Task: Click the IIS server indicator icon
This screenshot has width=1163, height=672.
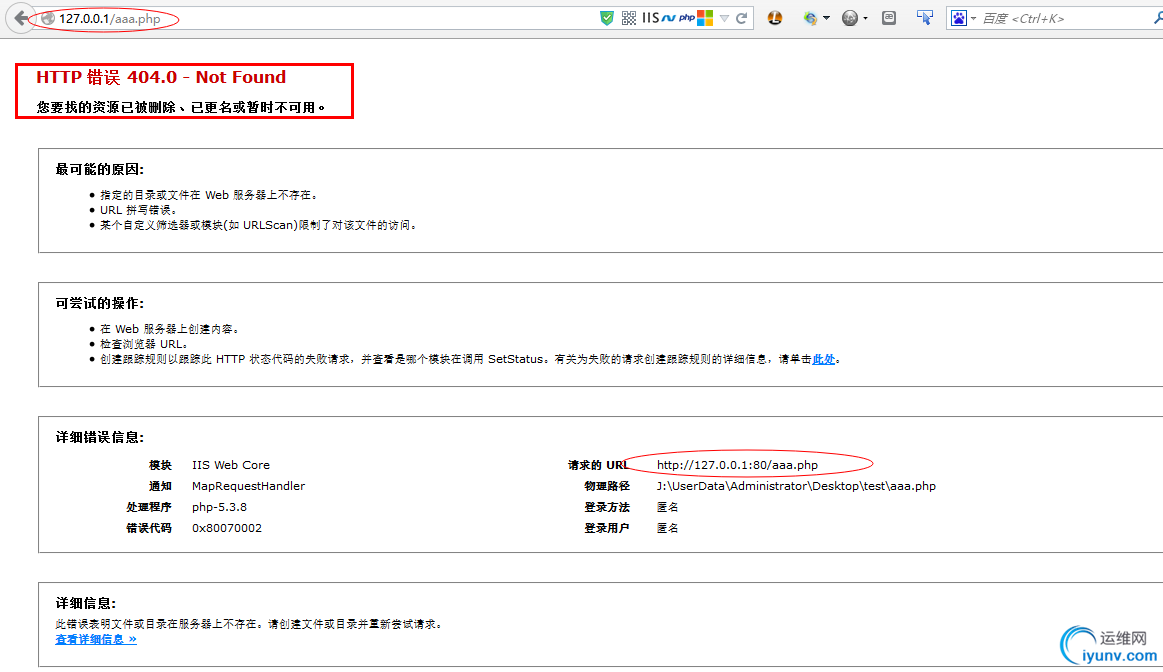Action: click(650, 18)
